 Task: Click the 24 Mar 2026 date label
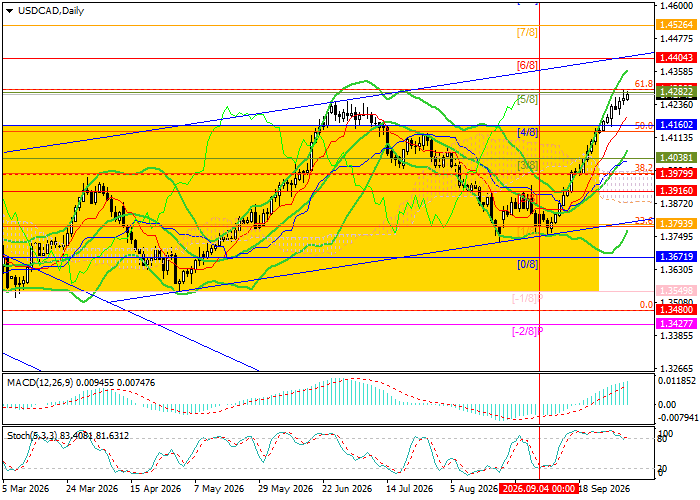click(x=92, y=488)
